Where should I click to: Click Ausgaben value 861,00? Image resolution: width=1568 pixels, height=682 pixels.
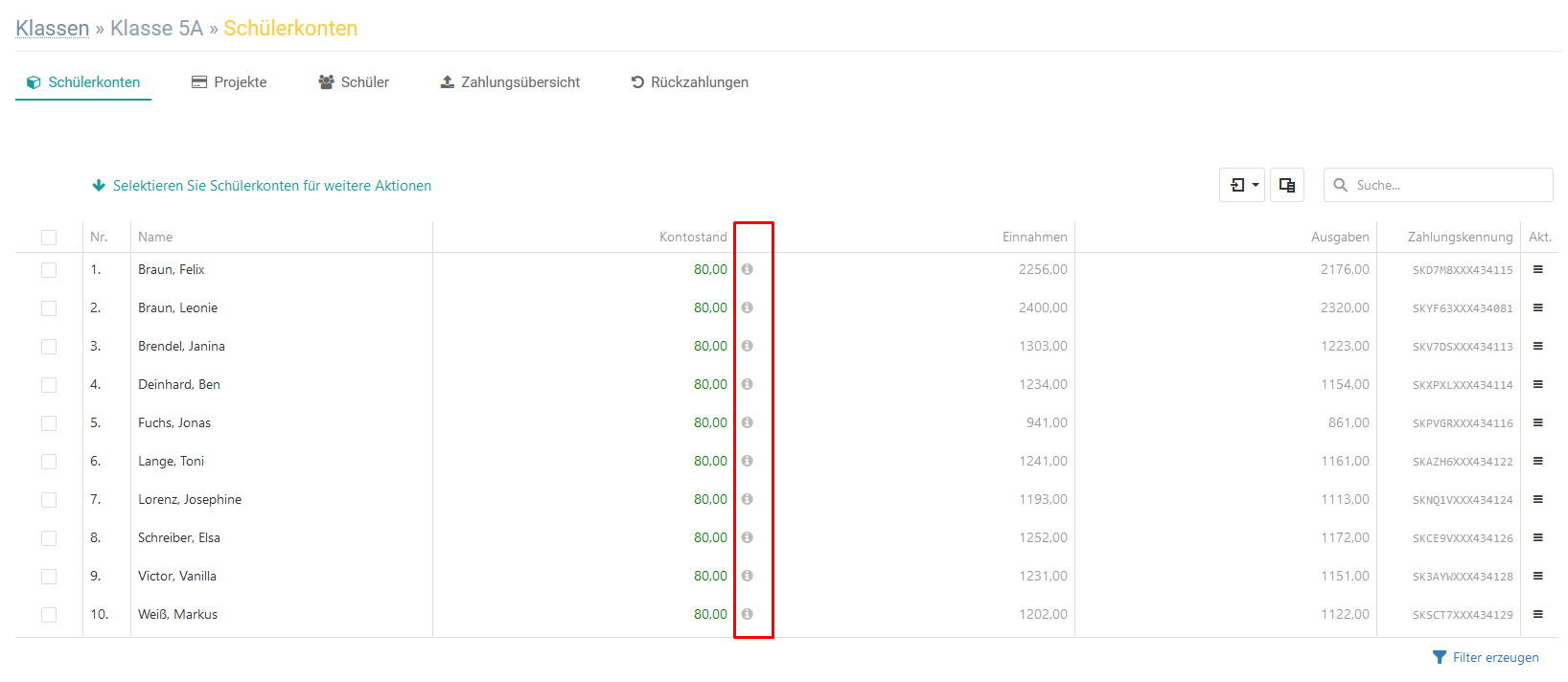tap(1349, 422)
